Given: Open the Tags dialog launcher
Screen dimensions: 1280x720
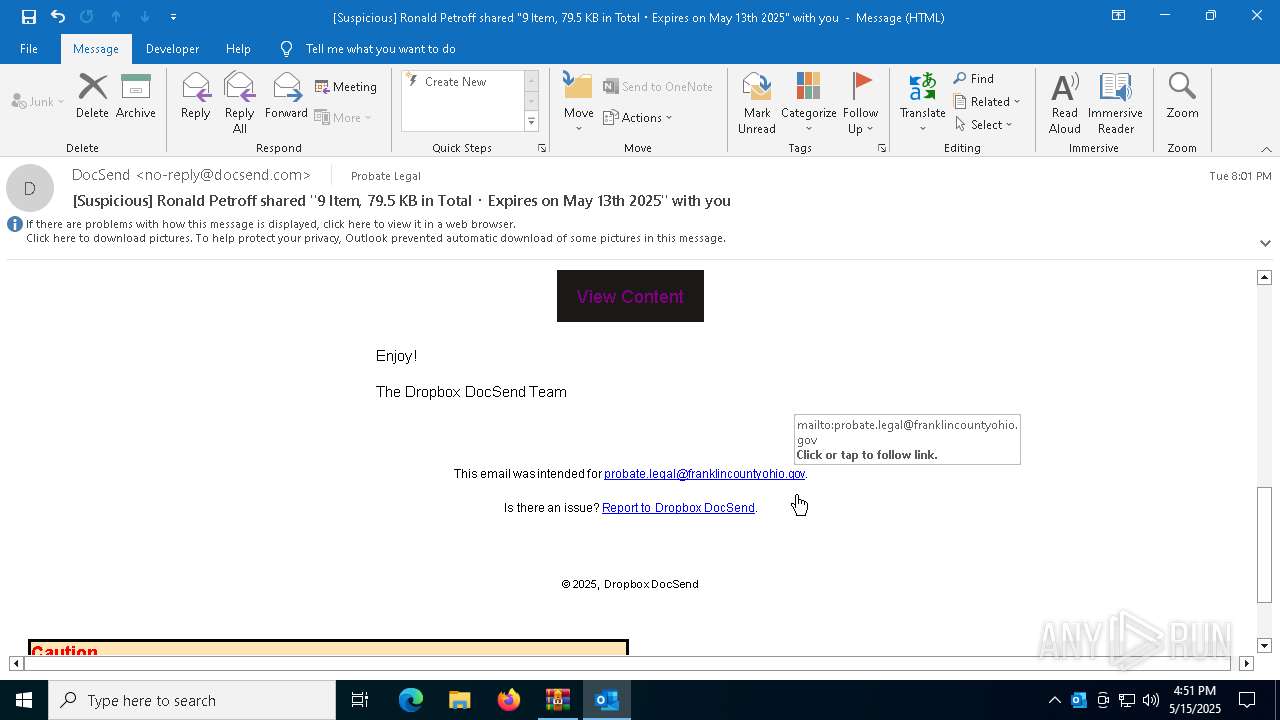Looking at the screenshot, I should point(882,148).
